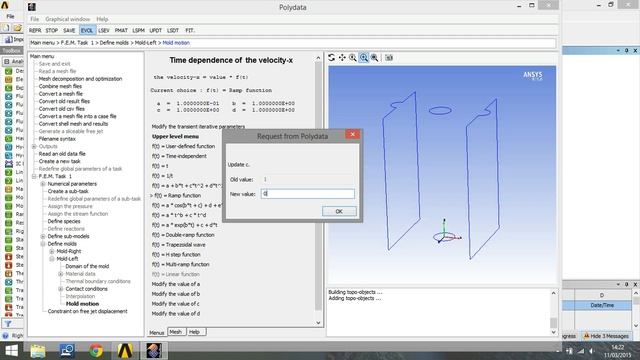Click 'Mesh decomposition and optimization' item
Image resolution: width=640 pixels, height=360 pixels.
pos(80,79)
